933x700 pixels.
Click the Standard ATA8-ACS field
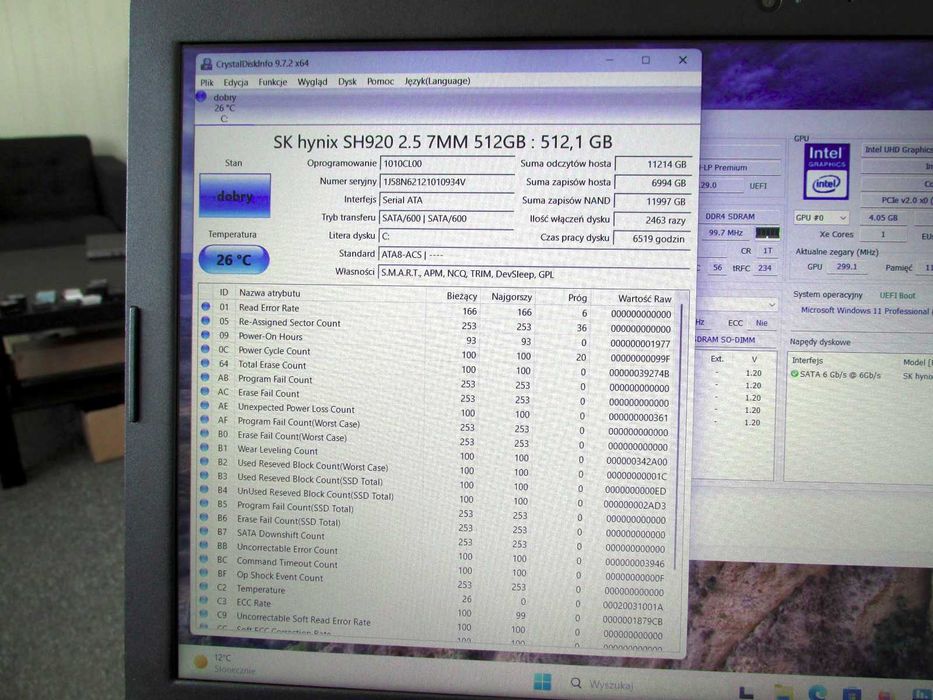point(534,254)
